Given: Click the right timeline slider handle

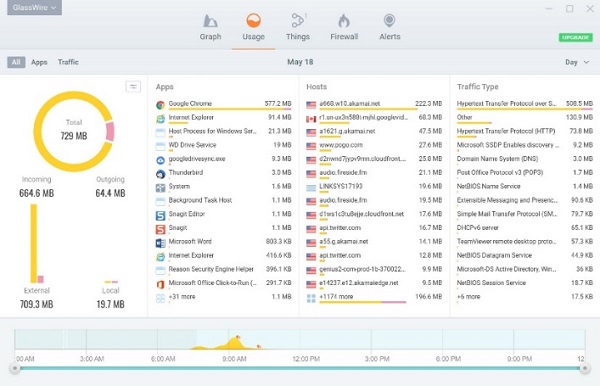Looking at the screenshot, I should (x=584, y=368).
